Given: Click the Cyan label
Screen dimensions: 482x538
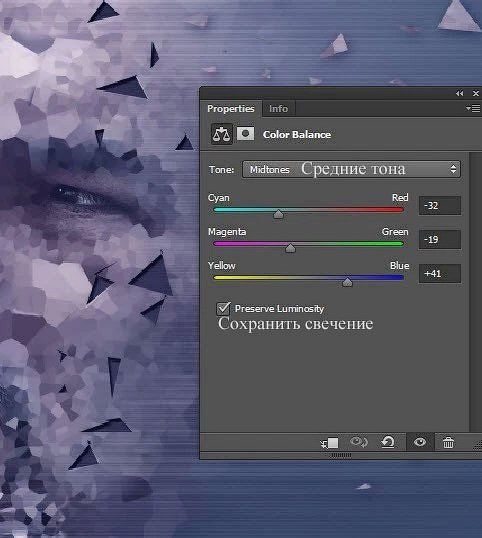Looking at the screenshot, I should pyautogui.click(x=219, y=198).
